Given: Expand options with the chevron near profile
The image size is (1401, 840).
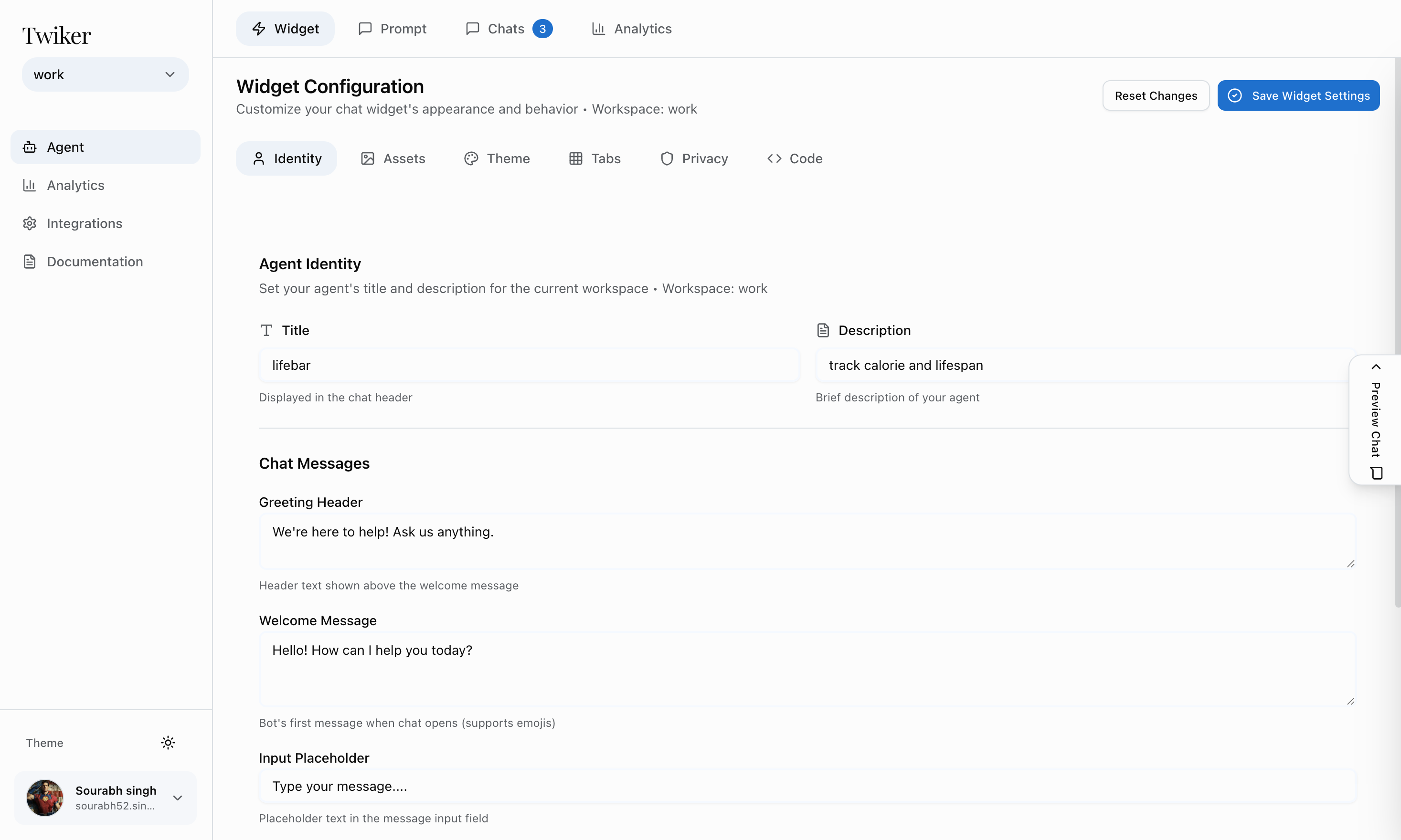Looking at the screenshot, I should pyautogui.click(x=179, y=798).
